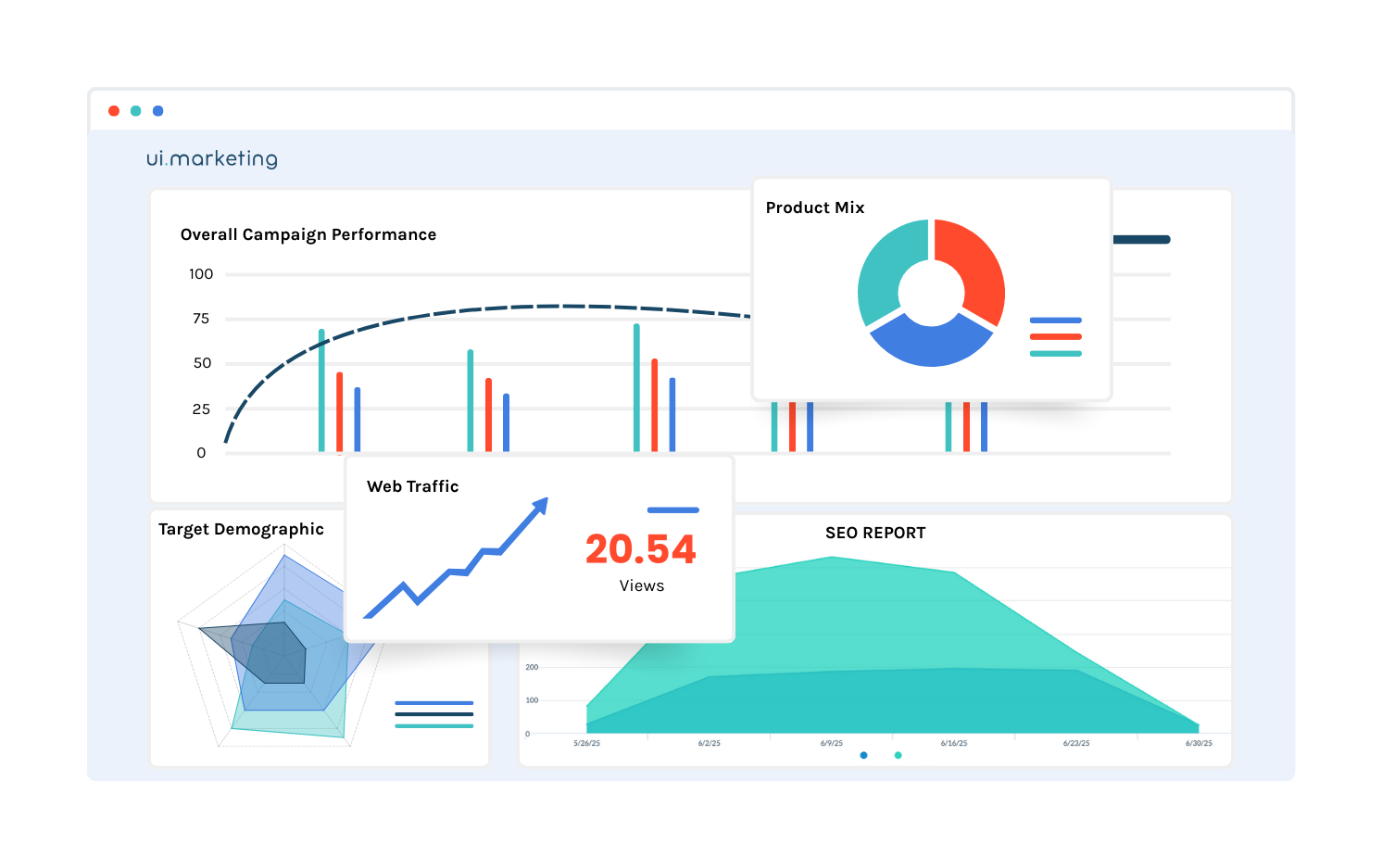This screenshot has width=1382, height=868.
Task: Select the blue segment of the Product Mix donut
Action: click(x=931, y=343)
